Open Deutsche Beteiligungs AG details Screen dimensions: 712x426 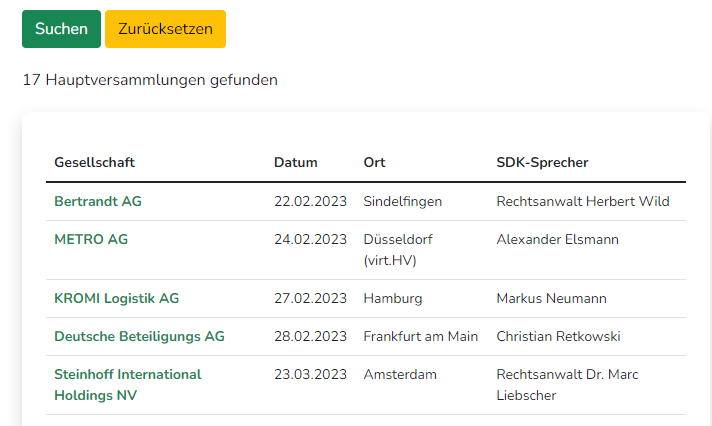[139, 337]
